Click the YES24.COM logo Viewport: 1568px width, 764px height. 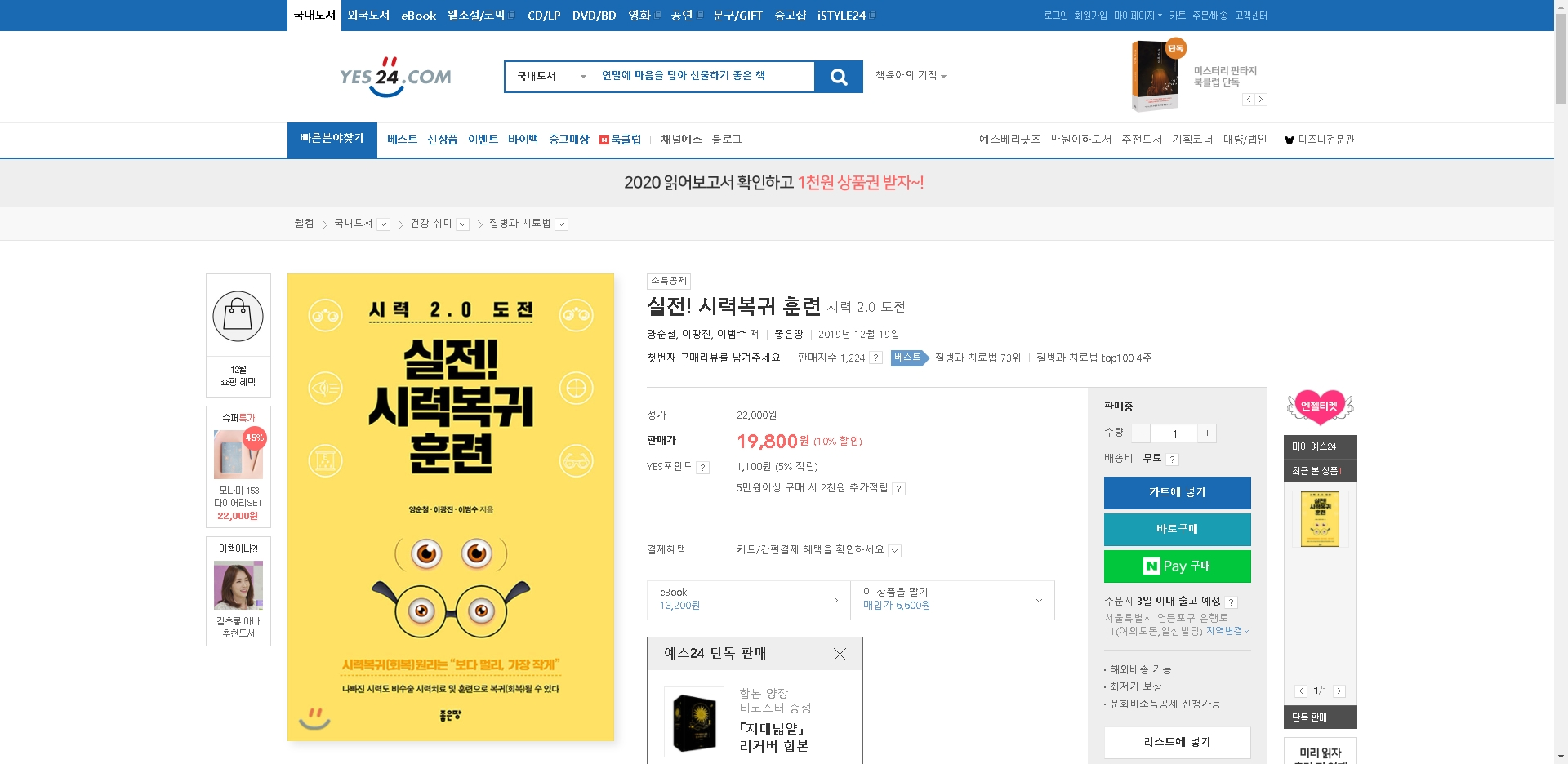(395, 77)
